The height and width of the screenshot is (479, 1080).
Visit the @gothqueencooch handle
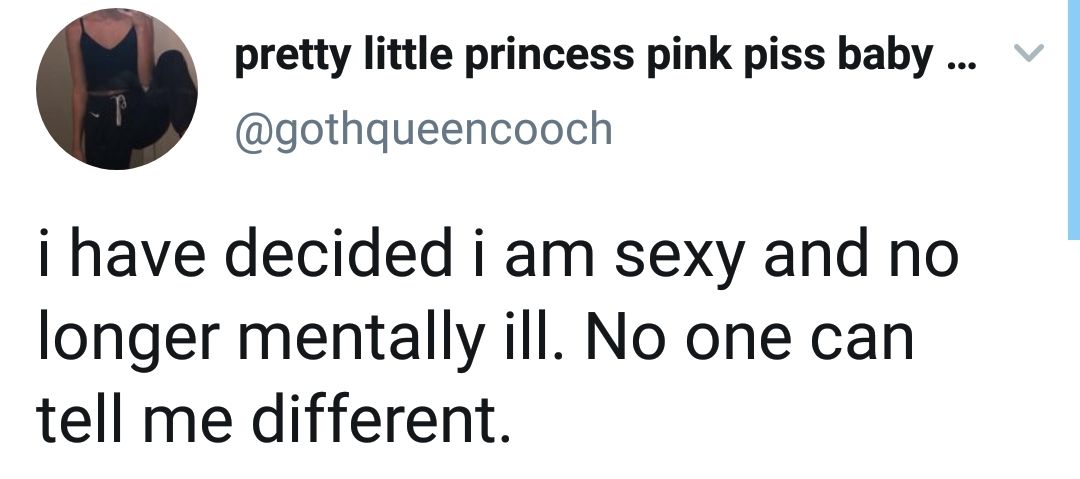(x=422, y=128)
